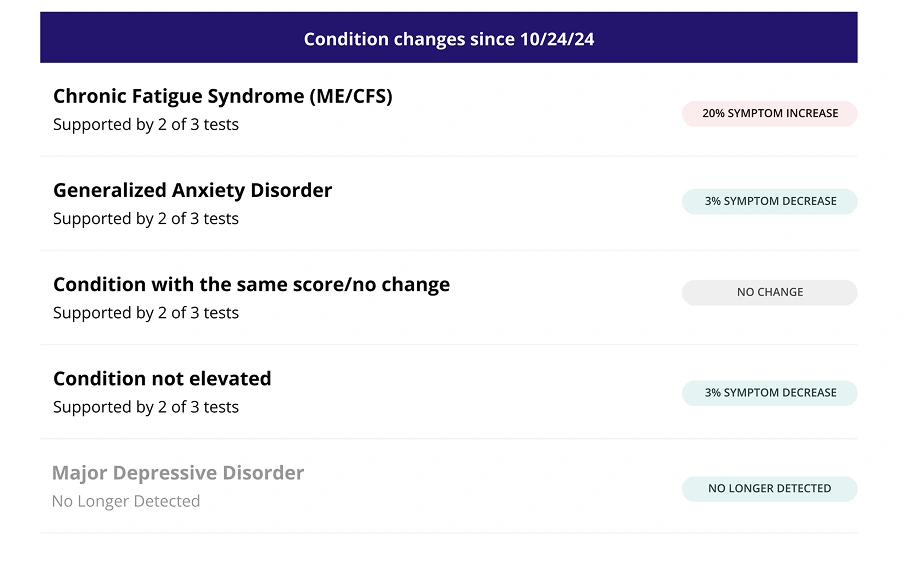Open the 'Condition not elevated' title
This screenshot has height=582, width=904.
(x=162, y=378)
